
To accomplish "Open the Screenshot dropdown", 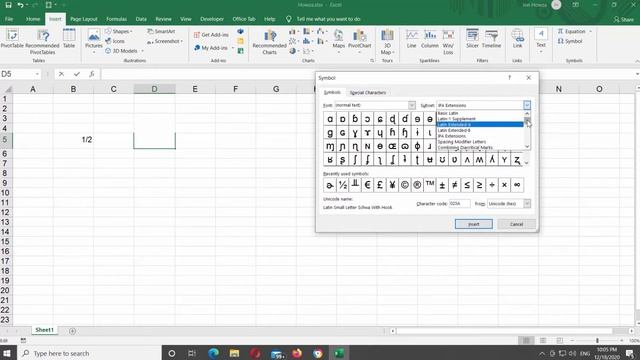I will (165, 41).
